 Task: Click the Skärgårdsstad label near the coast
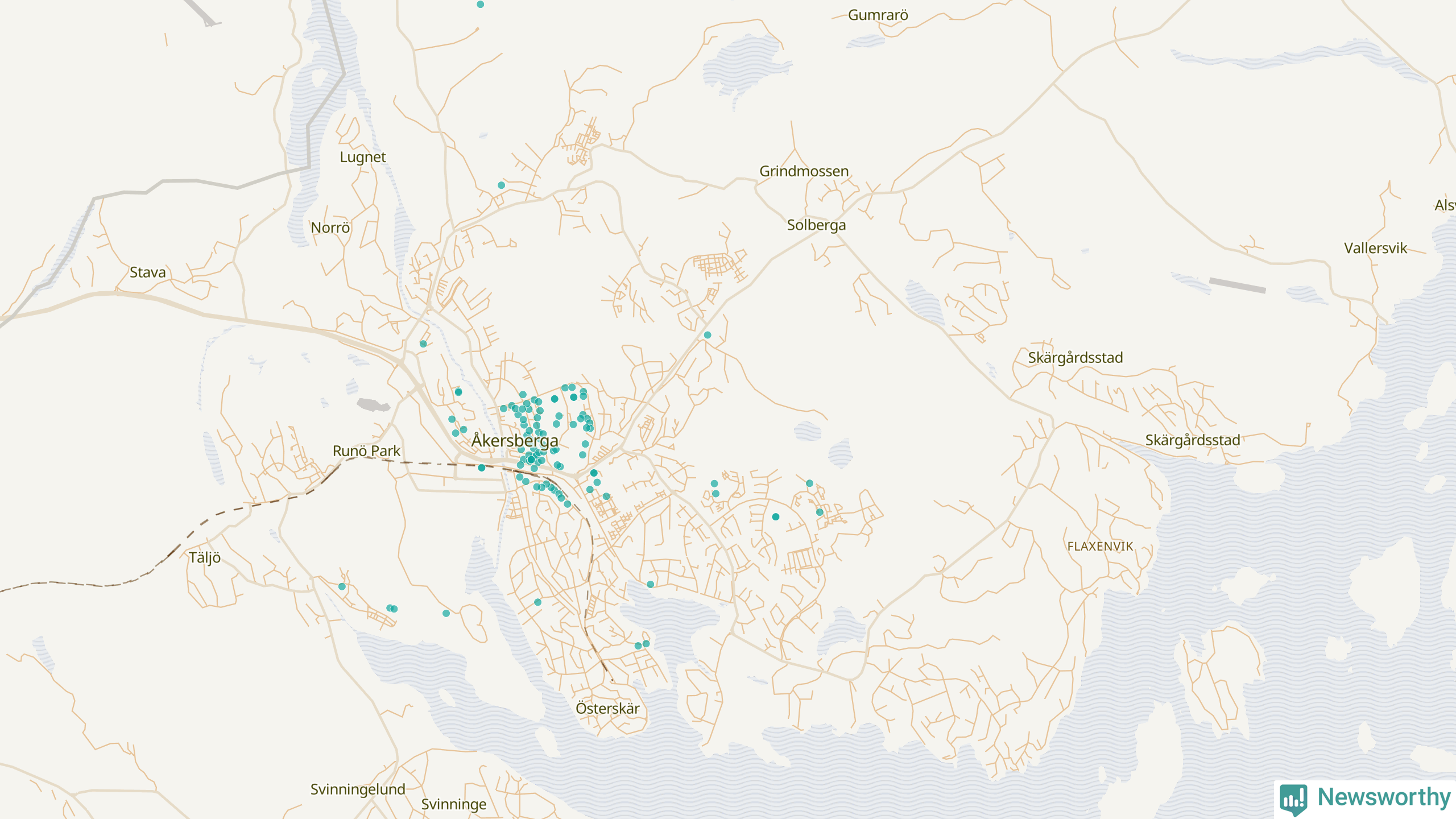(1192, 440)
